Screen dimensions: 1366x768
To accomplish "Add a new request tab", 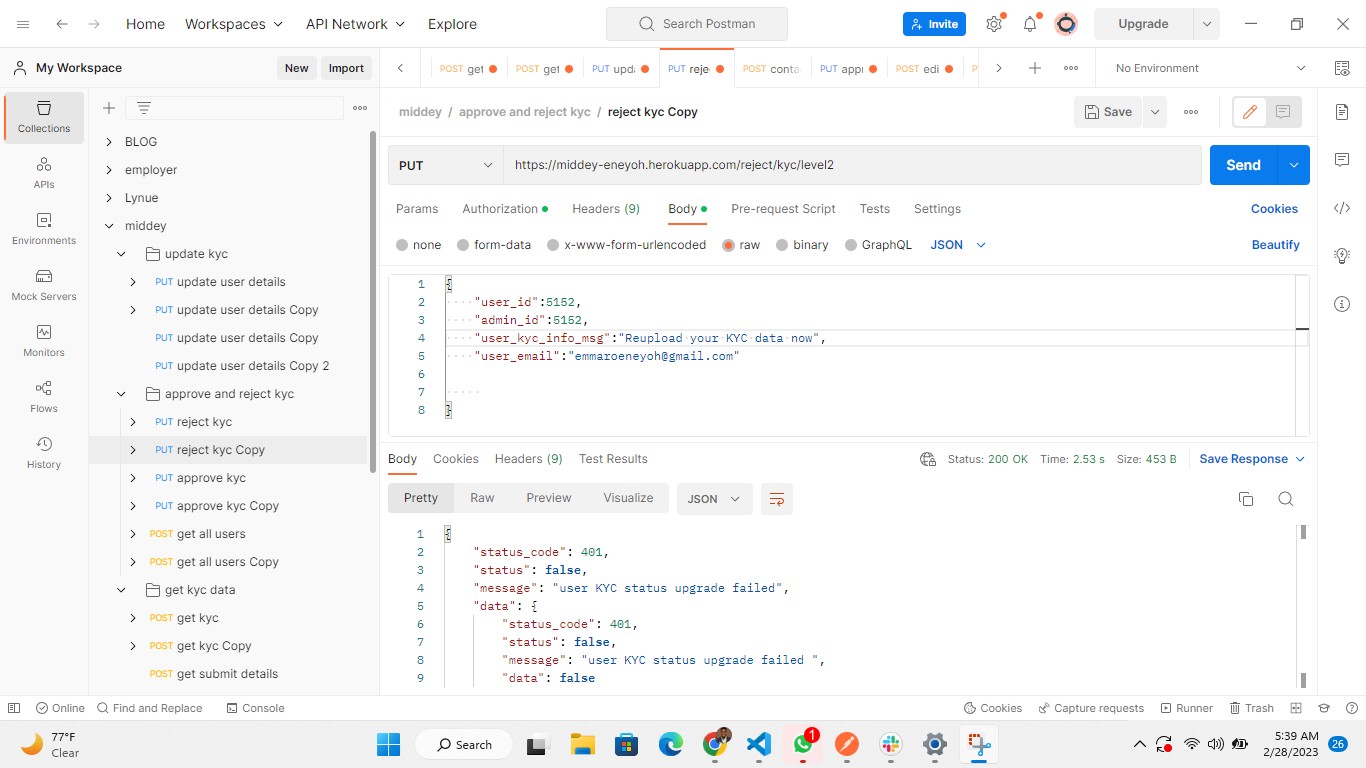I will (x=1035, y=68).
